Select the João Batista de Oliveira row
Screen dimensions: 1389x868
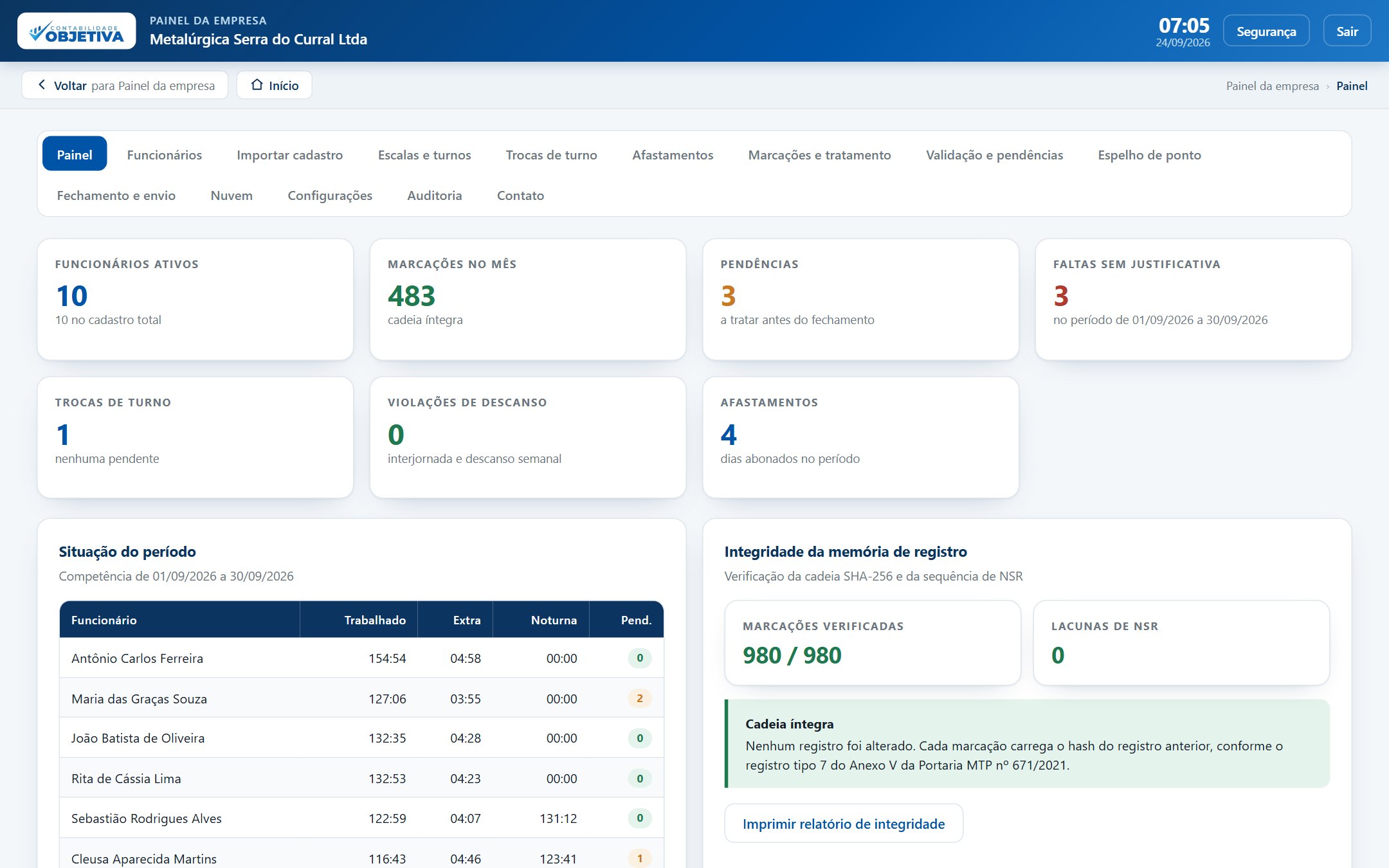click(x=361, y=738)
